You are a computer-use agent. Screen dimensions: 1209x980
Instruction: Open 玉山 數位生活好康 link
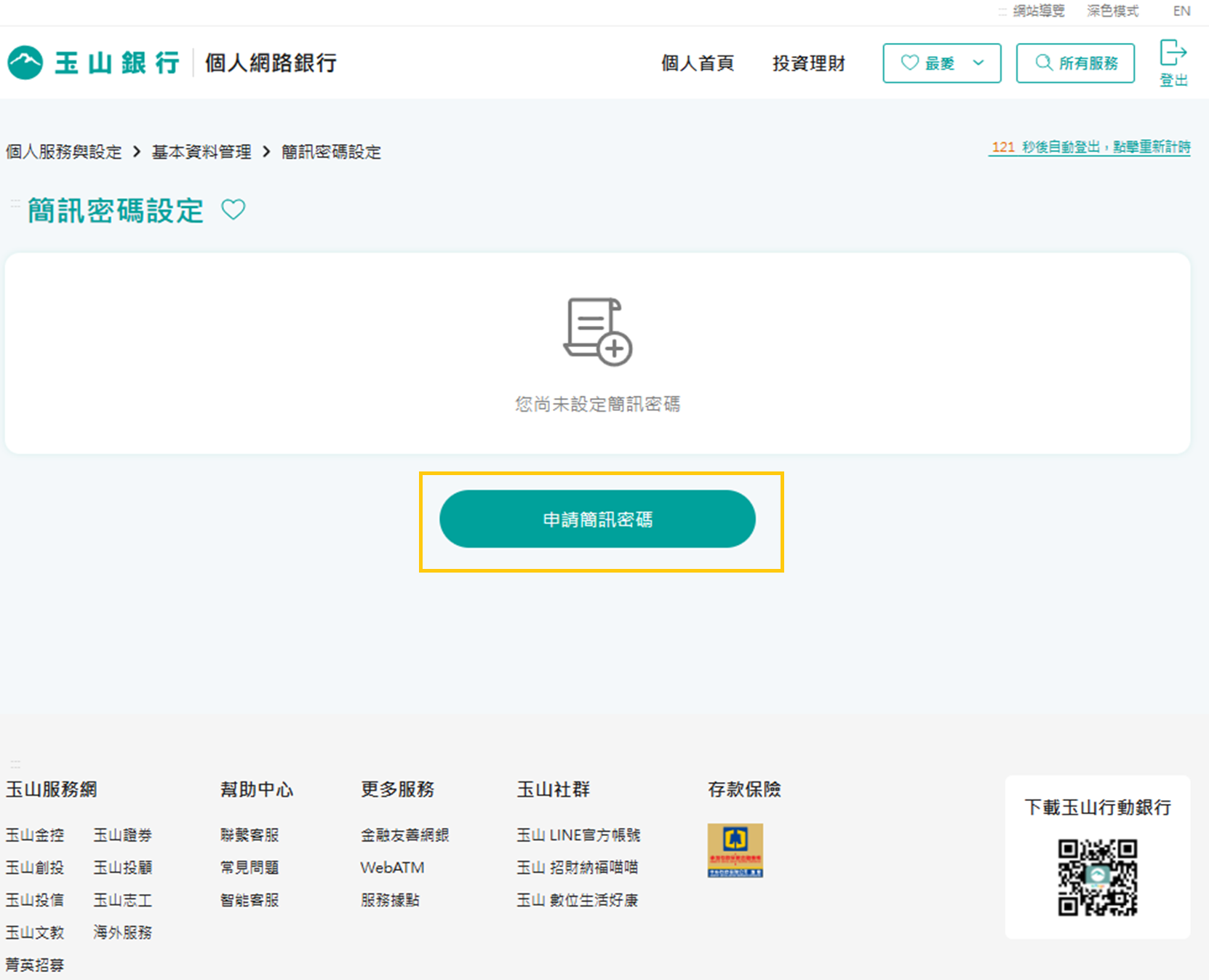coord(577,900)
